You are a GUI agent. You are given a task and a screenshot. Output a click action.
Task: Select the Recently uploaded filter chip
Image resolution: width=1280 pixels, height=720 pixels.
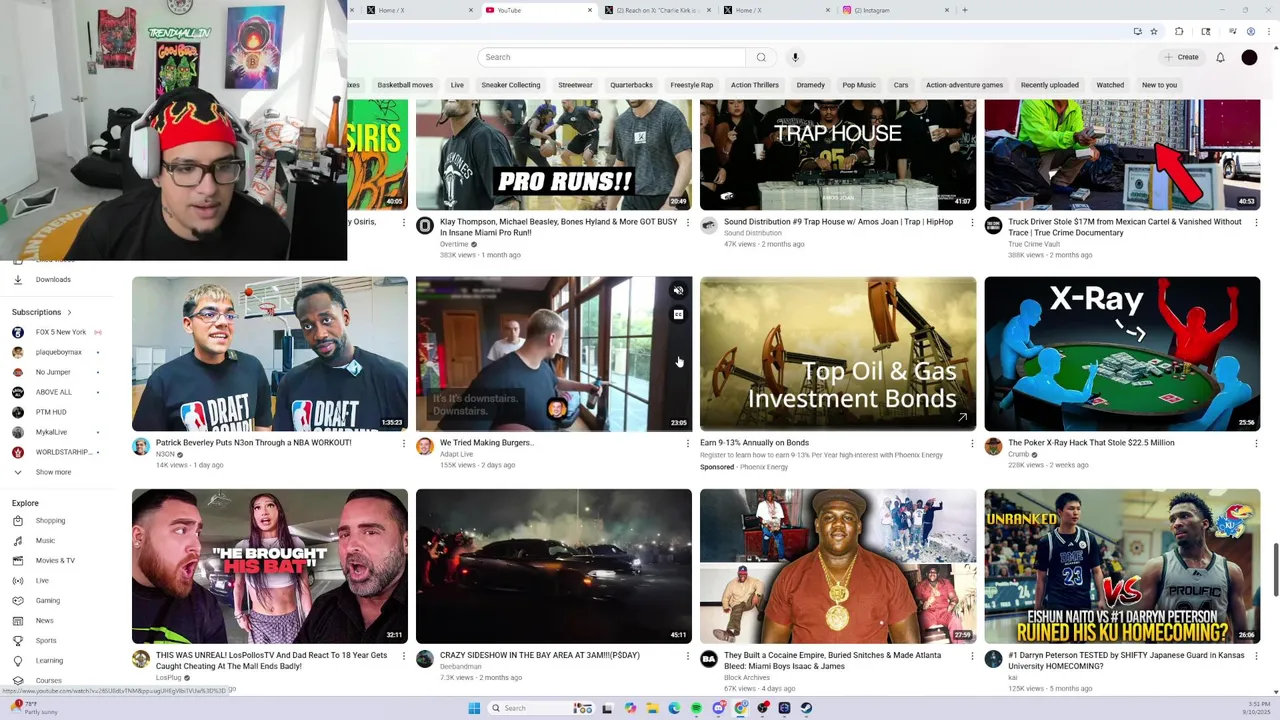[1050, 85]
